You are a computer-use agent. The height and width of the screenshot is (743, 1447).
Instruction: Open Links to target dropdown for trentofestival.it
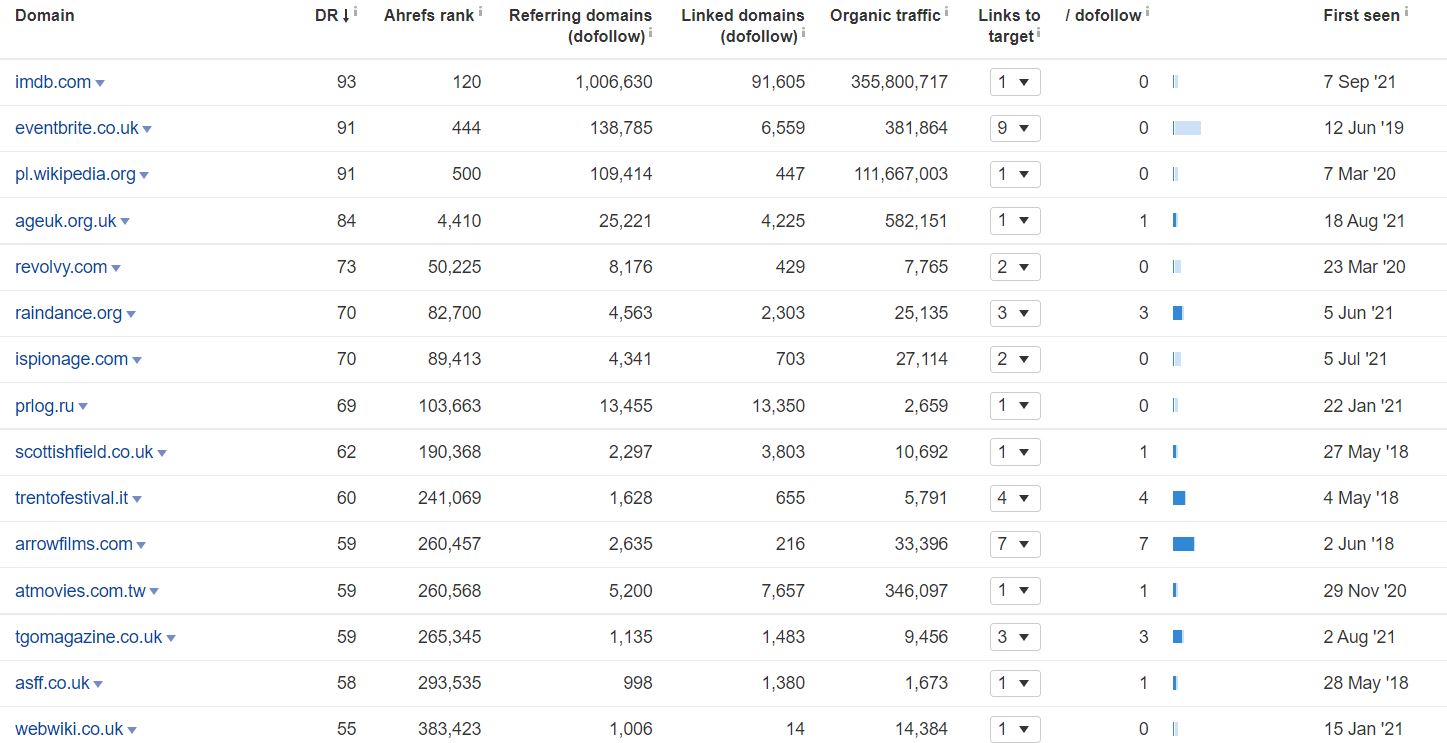click(1015, 498)
